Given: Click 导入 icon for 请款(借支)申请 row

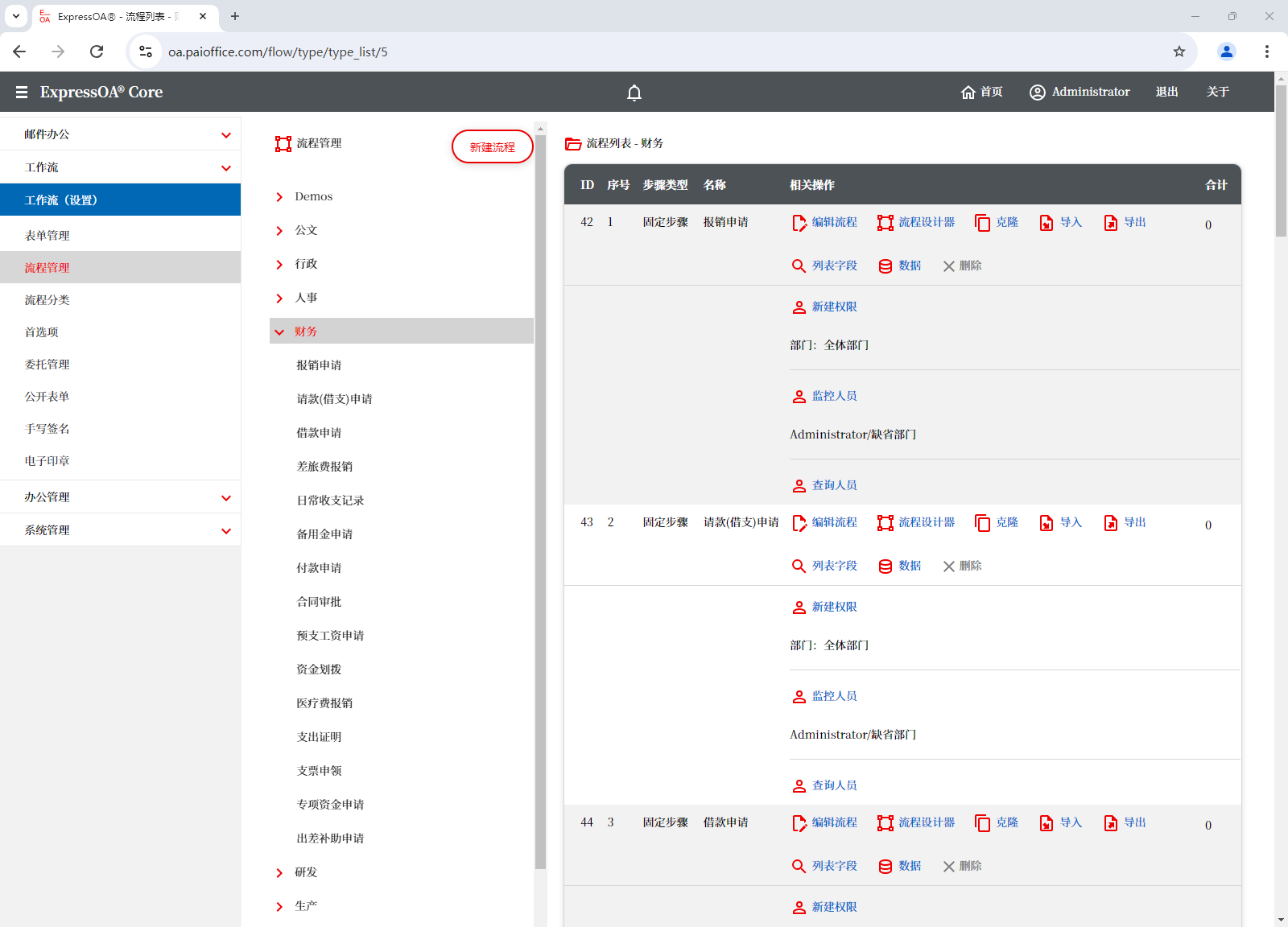Looking at the screenshot, I should point(1046,523).
